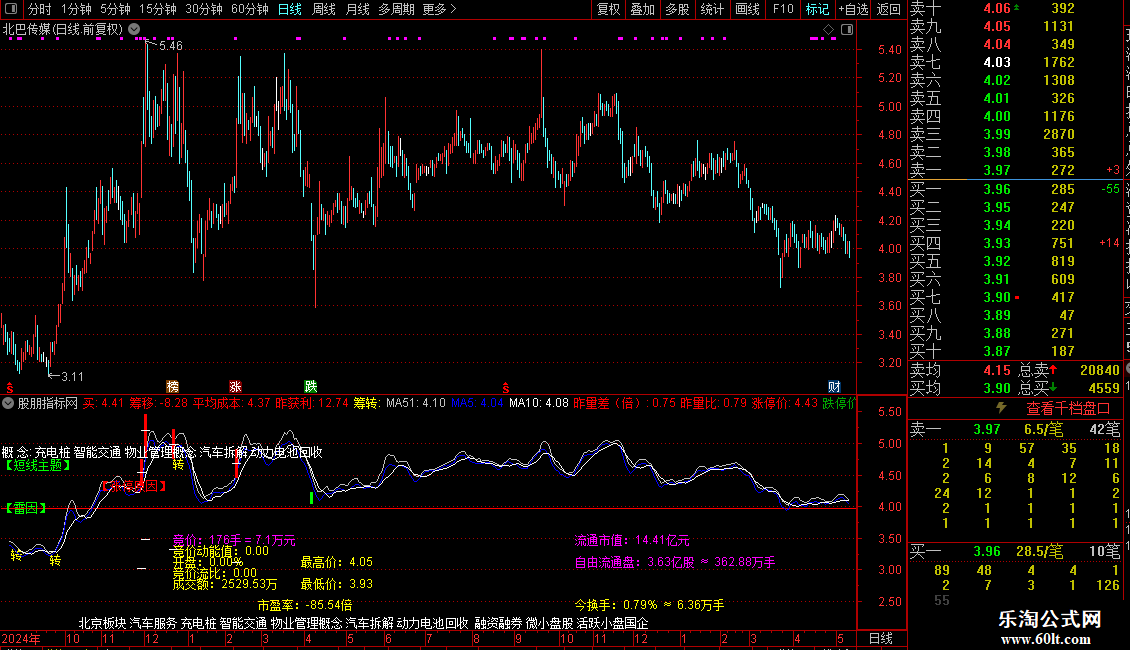The height and width of the screenshot is (650, 1130).
Task: Switch to 周线 weekly chart
Action: pyautogui.click(x=324, y=9)
